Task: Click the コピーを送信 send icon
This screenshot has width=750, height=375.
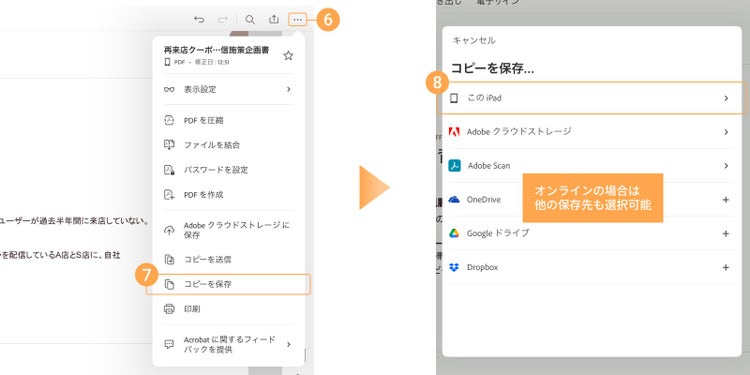Action: (x=169, y=259)
